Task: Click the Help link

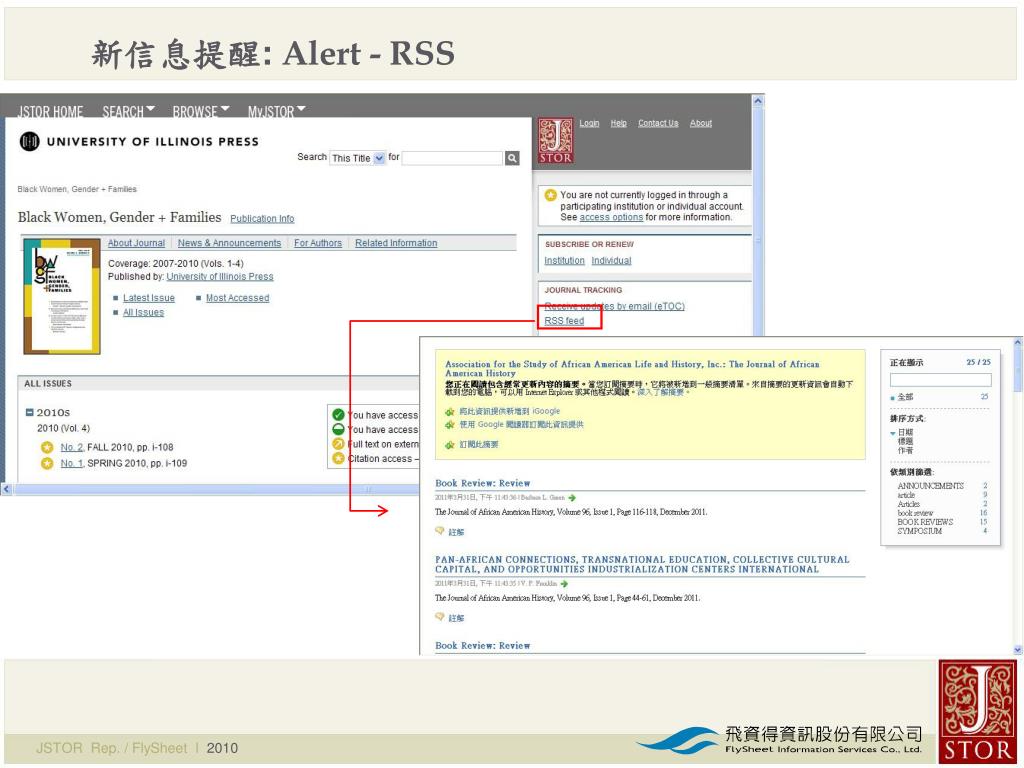Action: [618, 123]
